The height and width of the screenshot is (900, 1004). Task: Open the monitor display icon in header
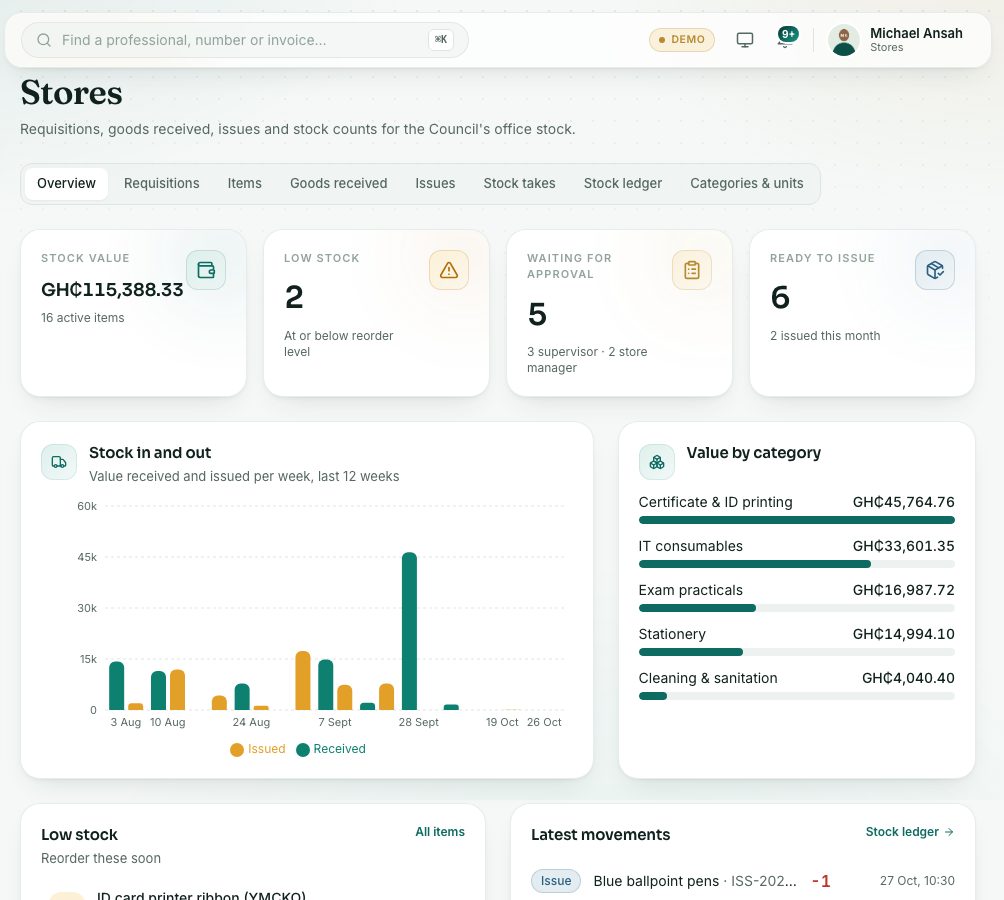(x=745, y=40)
